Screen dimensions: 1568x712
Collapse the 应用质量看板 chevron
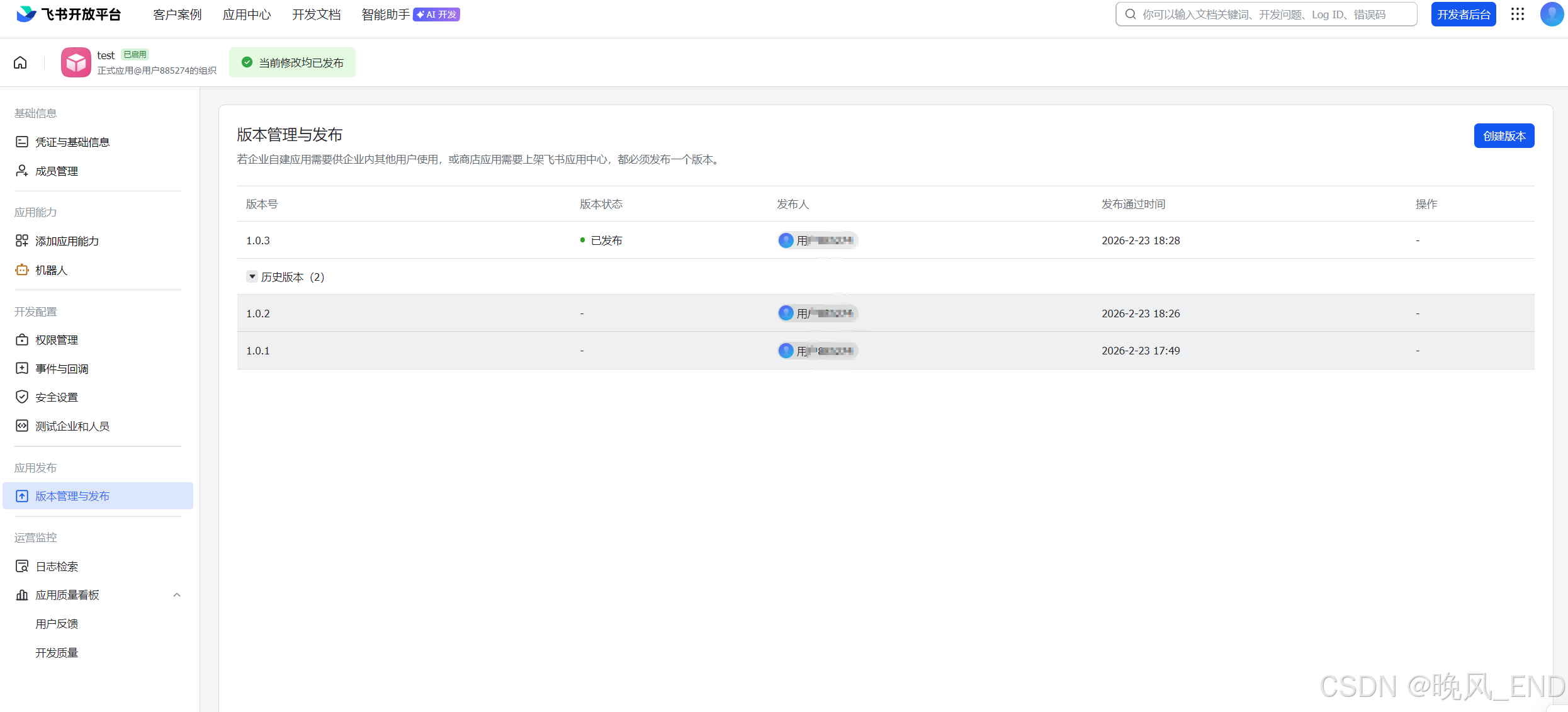(x=176, y=594)
